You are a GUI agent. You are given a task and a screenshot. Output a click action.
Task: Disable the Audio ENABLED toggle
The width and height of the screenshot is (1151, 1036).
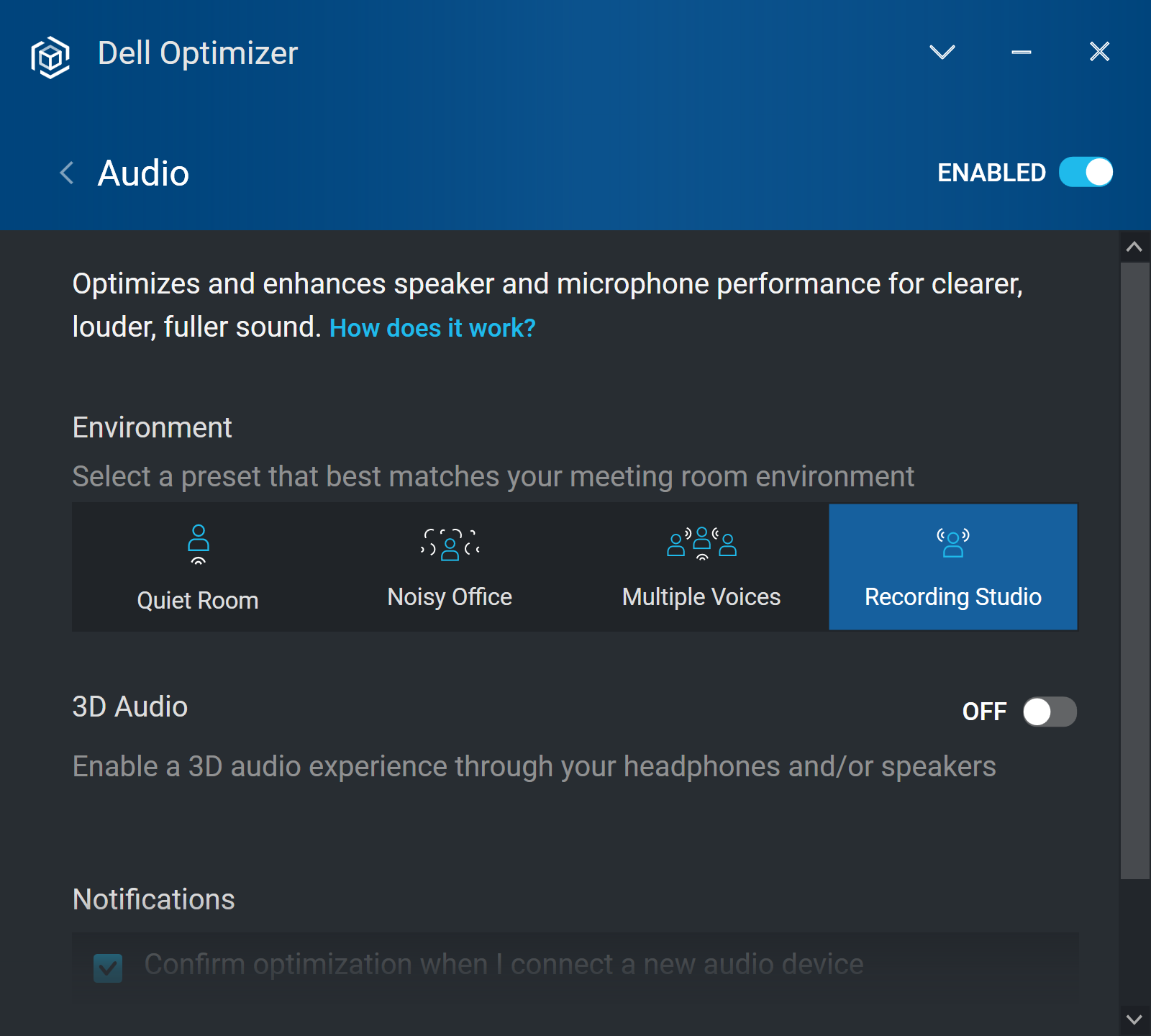point(1086,173)
